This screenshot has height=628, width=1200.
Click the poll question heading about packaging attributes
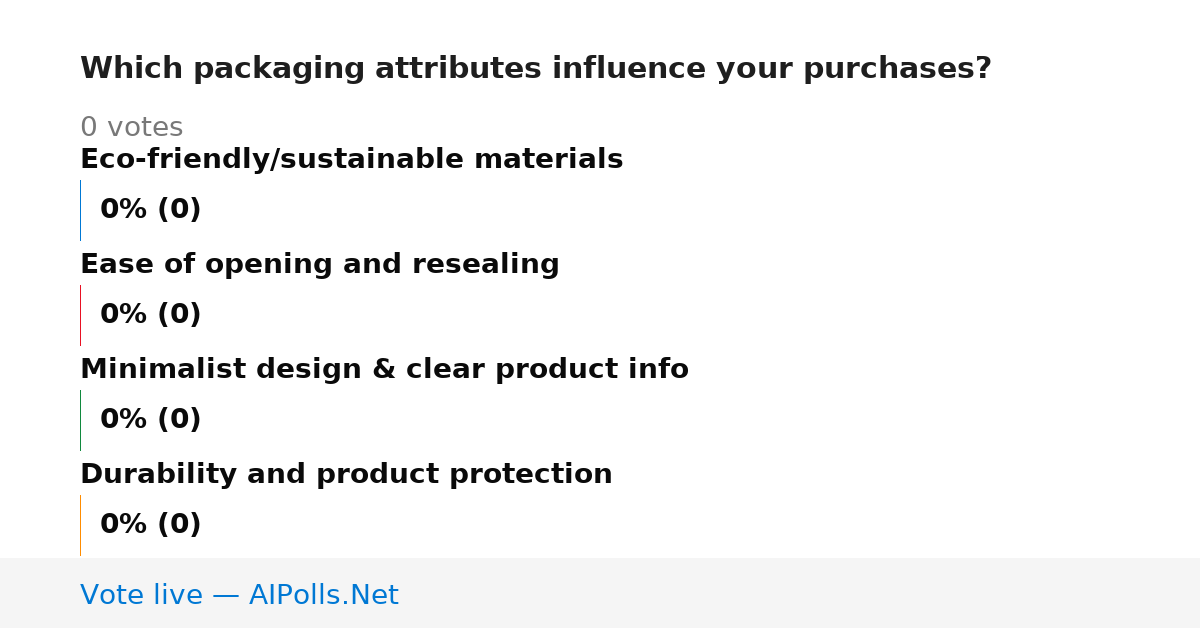(x=536, y=69)
